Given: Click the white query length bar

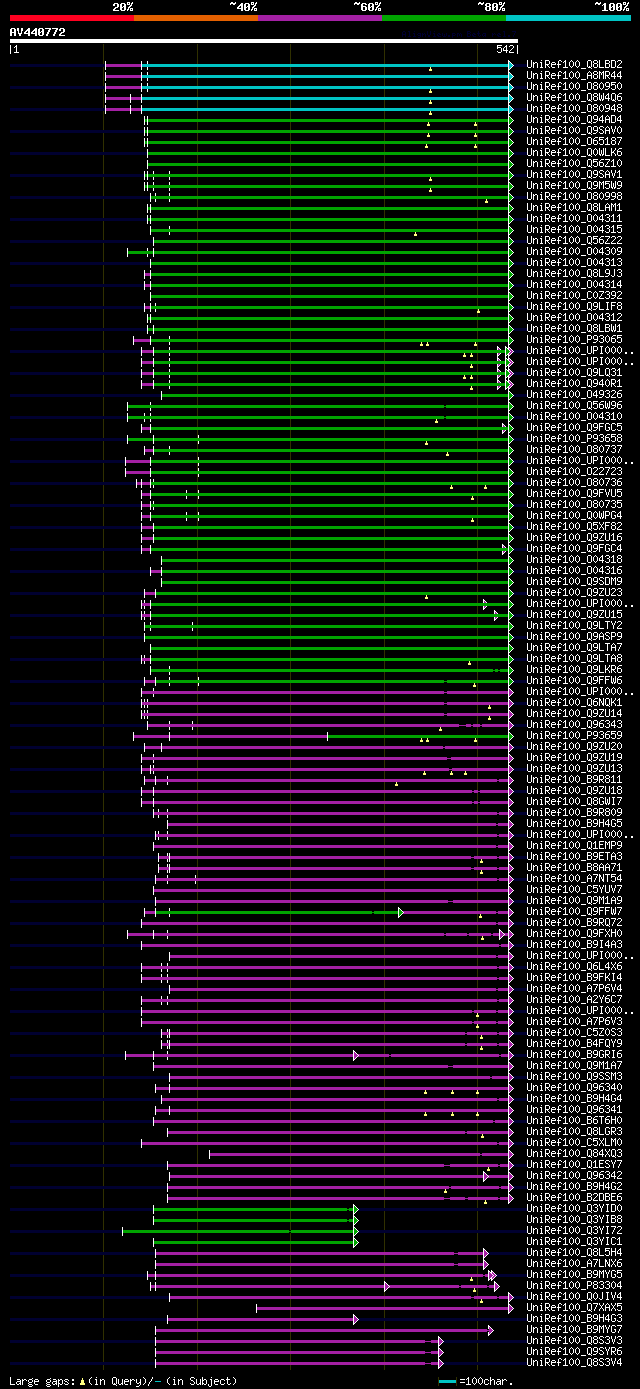Looking at the screenshot, I should tap(264, 41).
